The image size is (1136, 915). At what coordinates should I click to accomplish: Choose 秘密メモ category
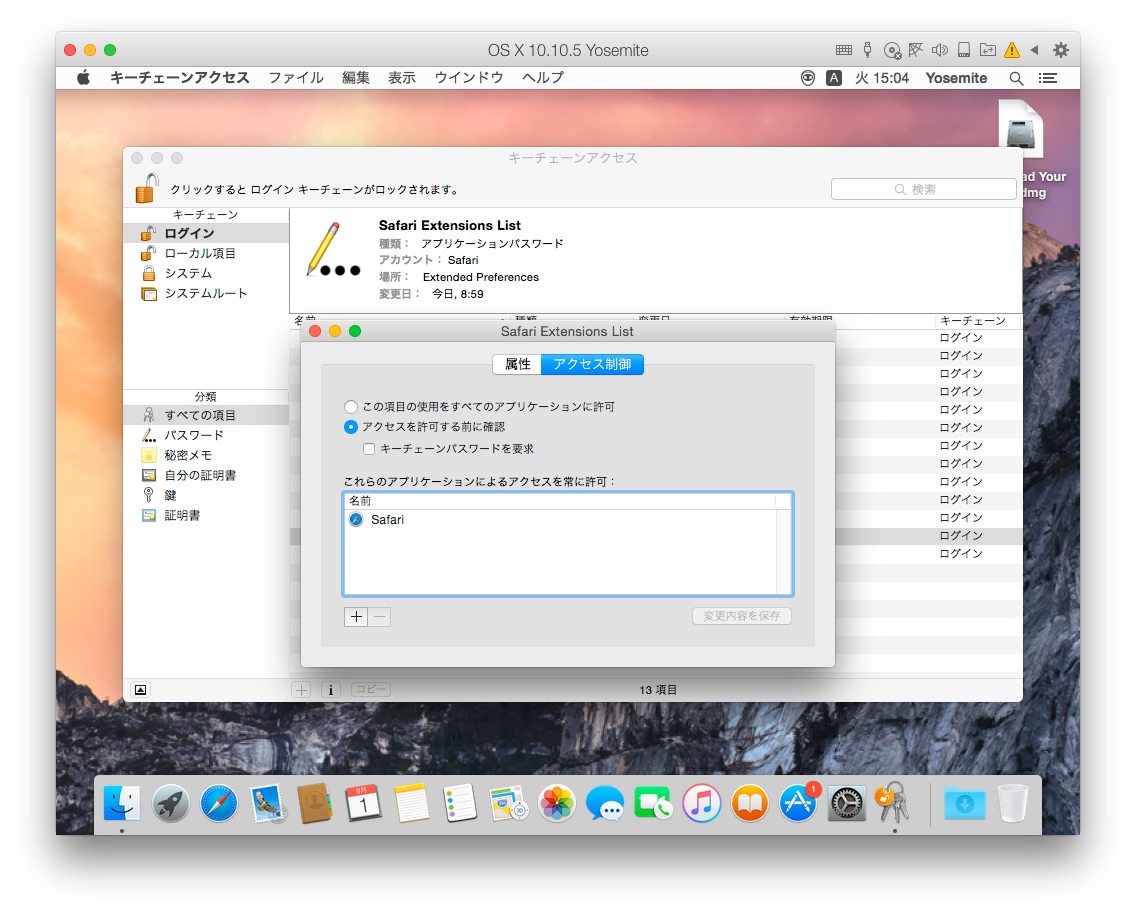(206, 455)
